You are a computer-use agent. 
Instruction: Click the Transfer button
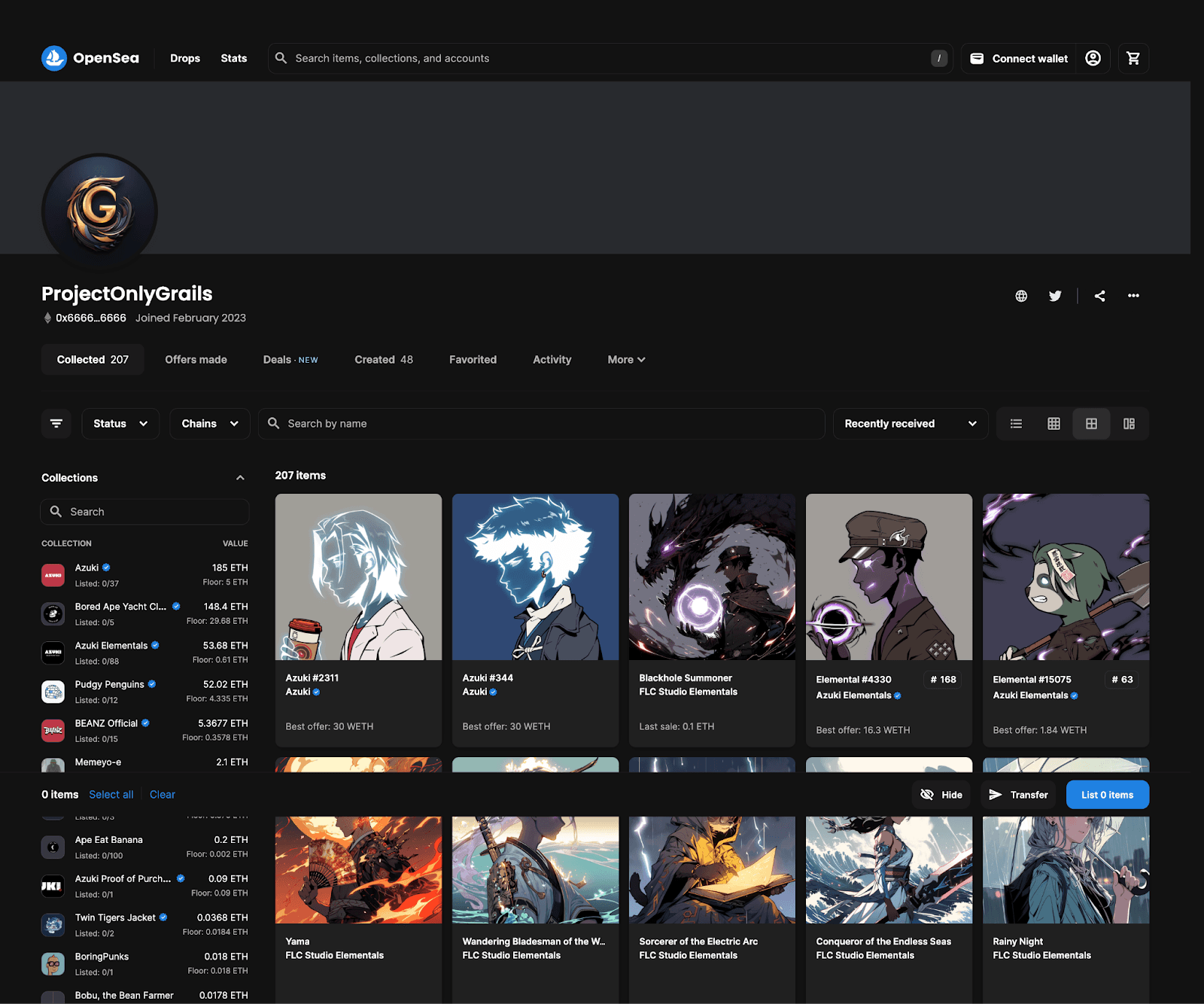[1019, 795]
